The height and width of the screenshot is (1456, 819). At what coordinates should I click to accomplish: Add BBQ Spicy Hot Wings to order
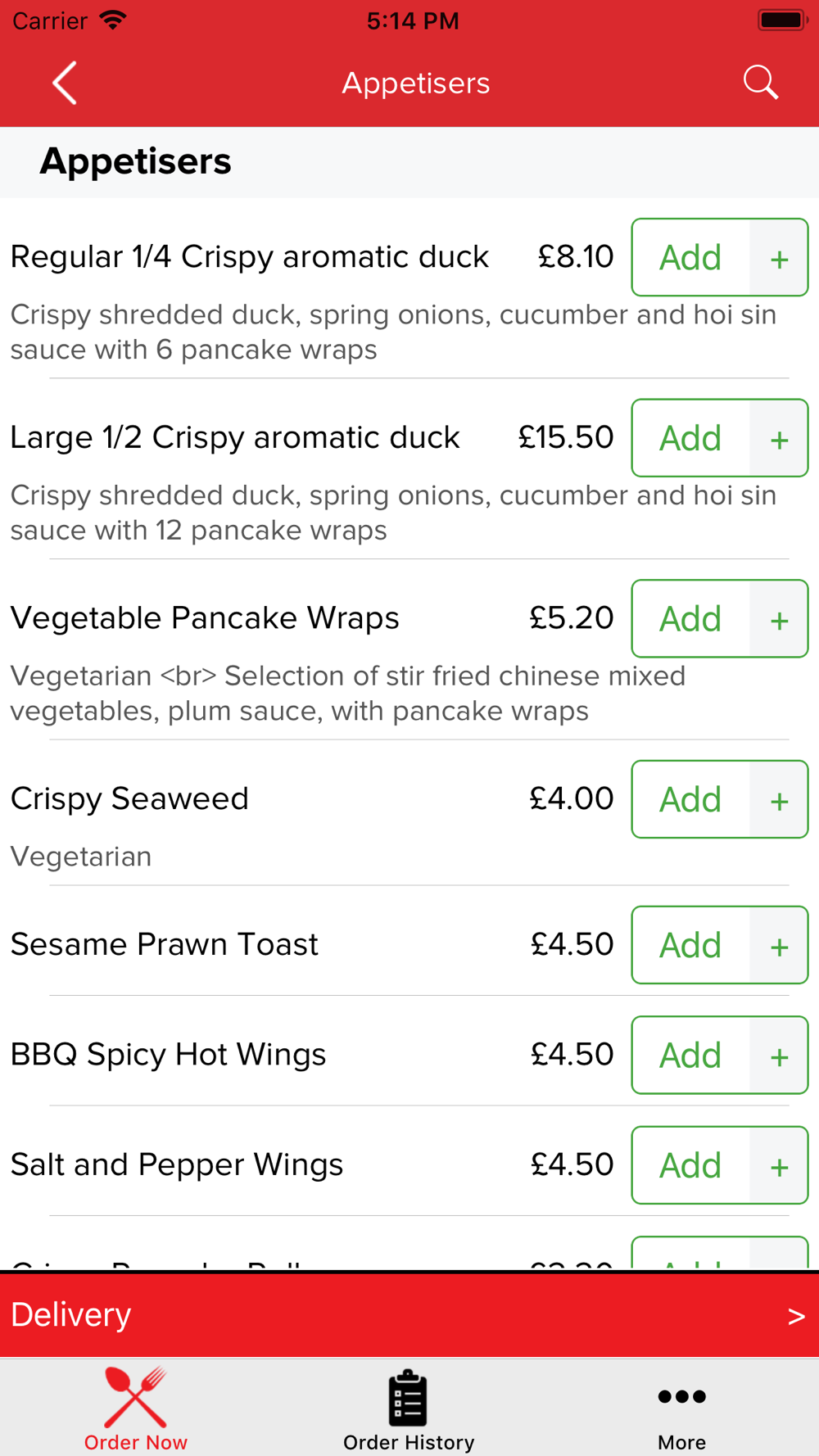pyautogui.click(x=690, y=1055)
